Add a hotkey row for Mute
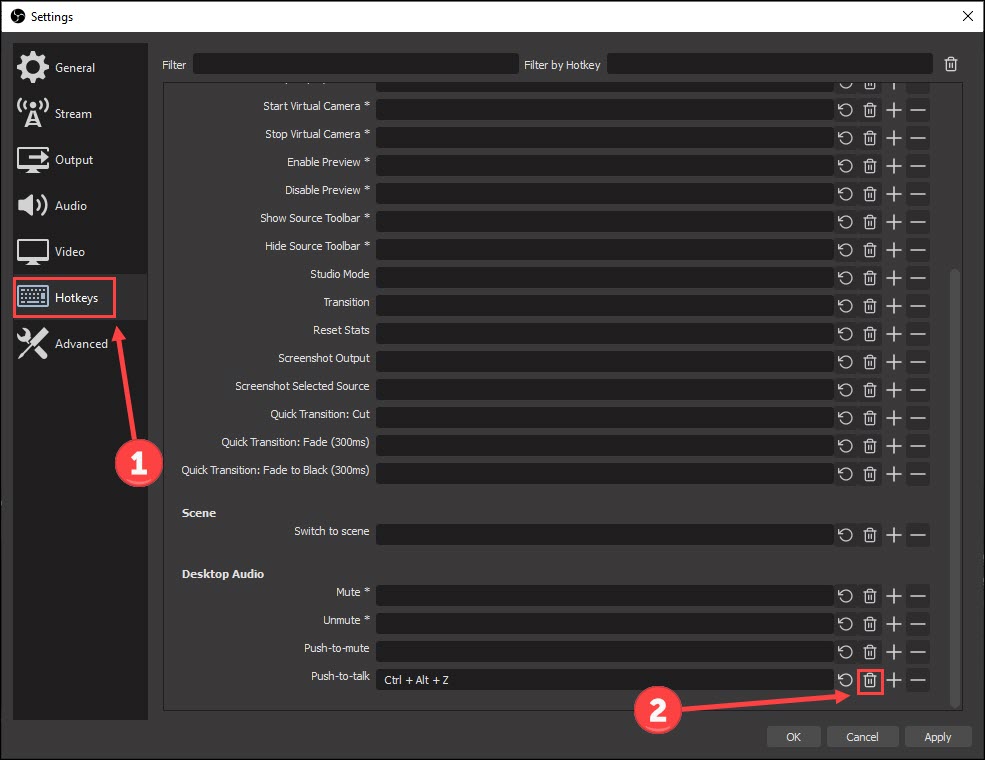Viewport: 985px width, 760px height. (894, 596)
